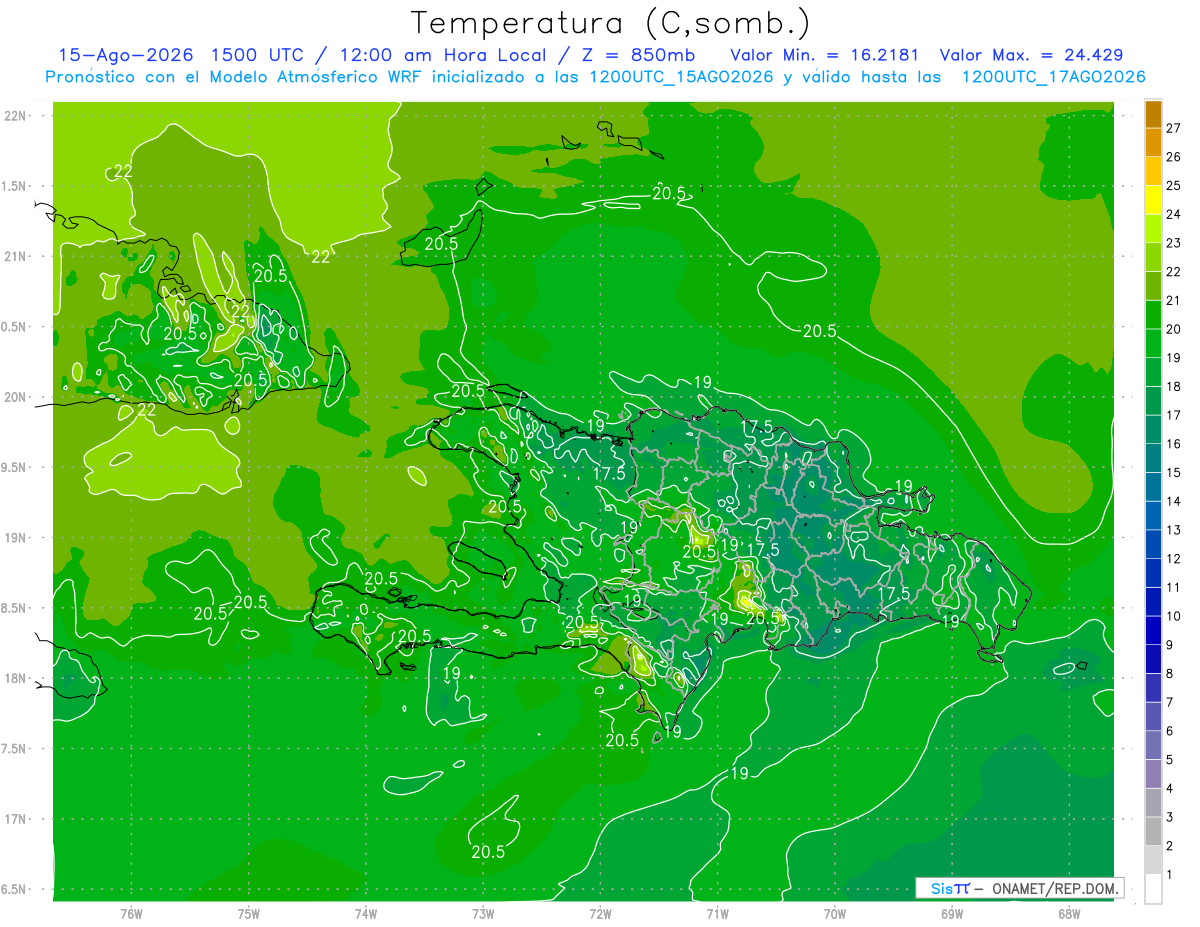The image size is (1200, 927).
Task: Click the 76W longitude axis label
Action: click(x=131, y=914)
